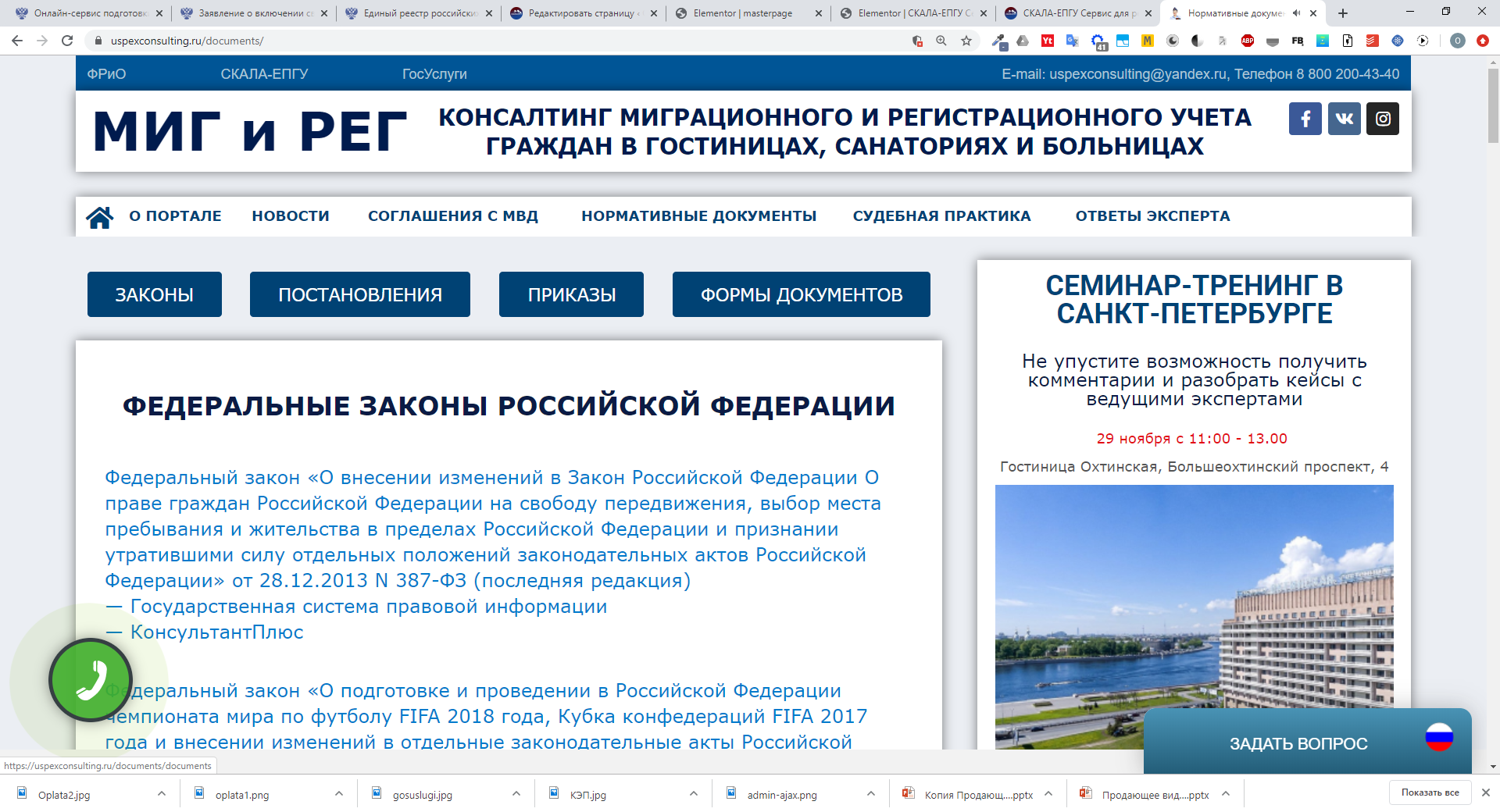Click the Показать все downloads button

tap(1430, 792)
